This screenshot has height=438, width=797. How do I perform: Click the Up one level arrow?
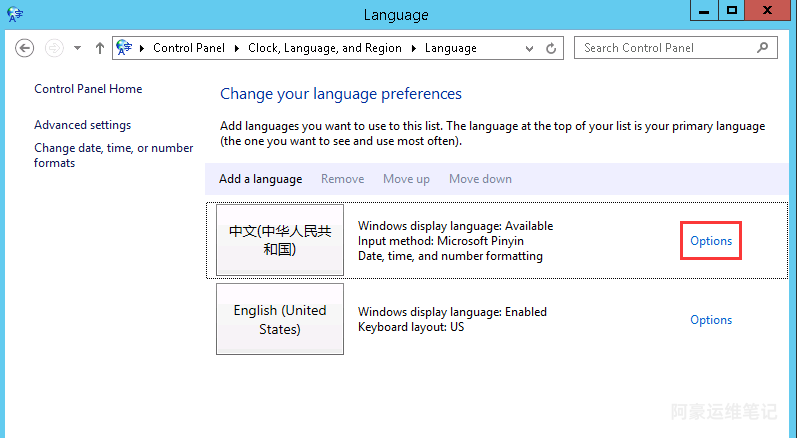(99, 48)
